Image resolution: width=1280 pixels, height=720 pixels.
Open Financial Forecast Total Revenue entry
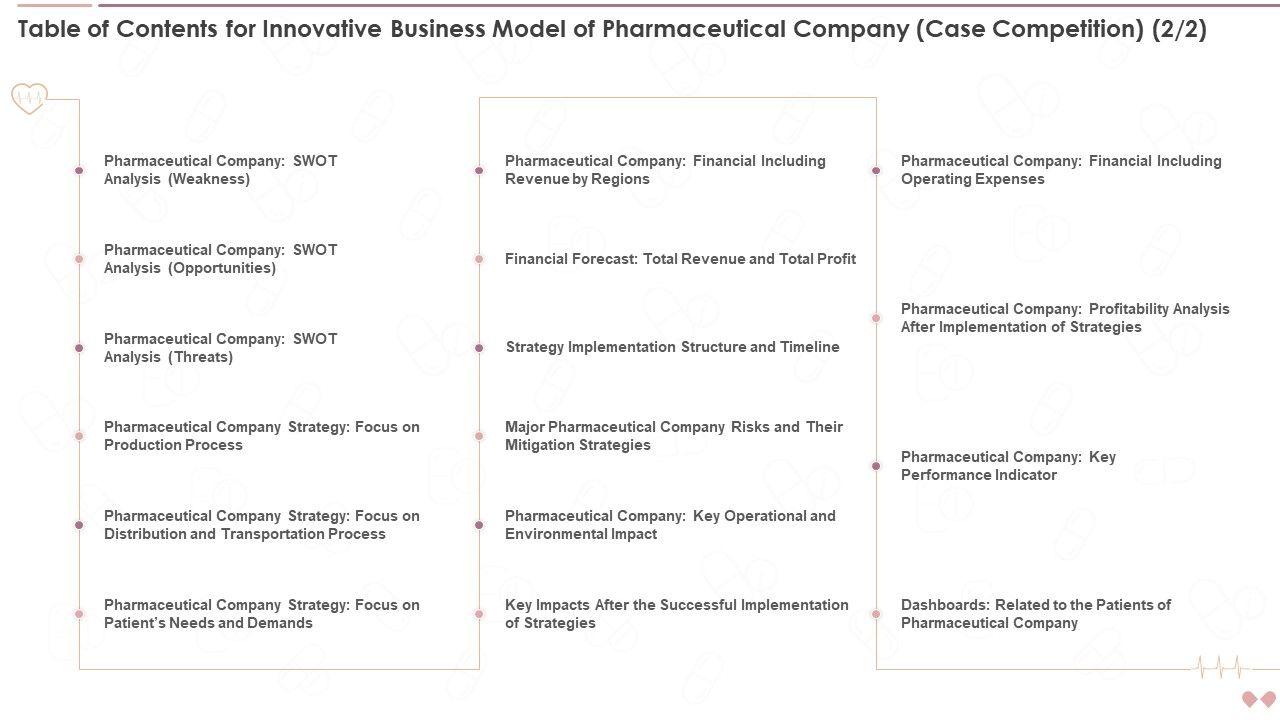(680, 259)
